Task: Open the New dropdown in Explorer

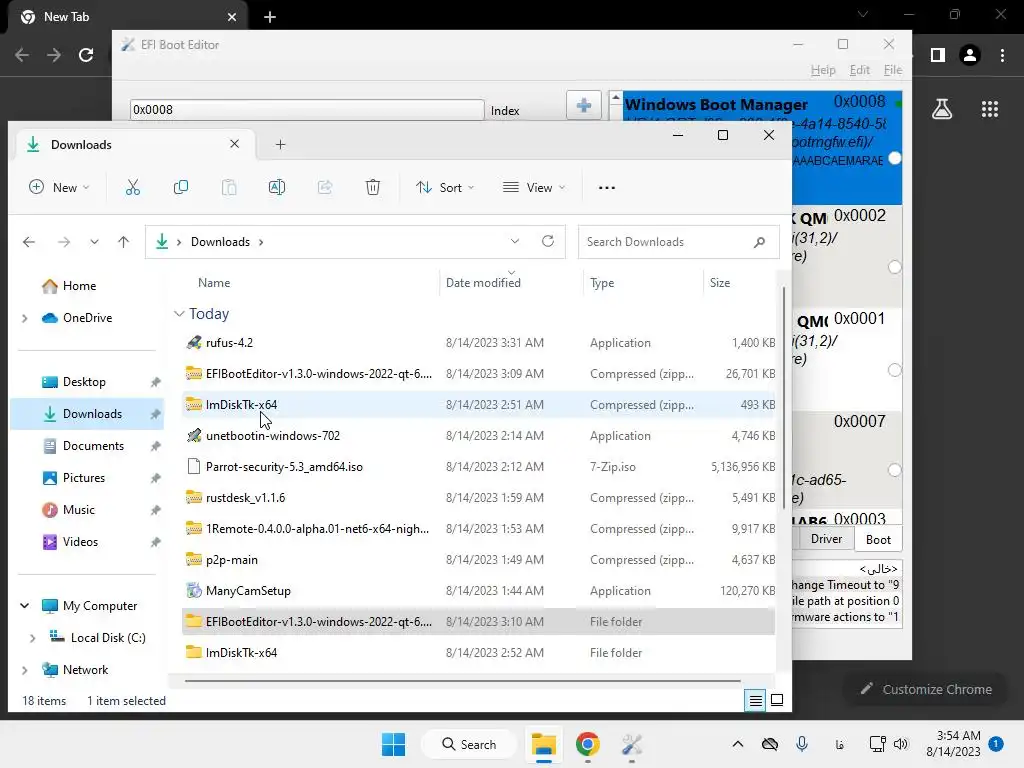Action: click(x=59, y=187)
